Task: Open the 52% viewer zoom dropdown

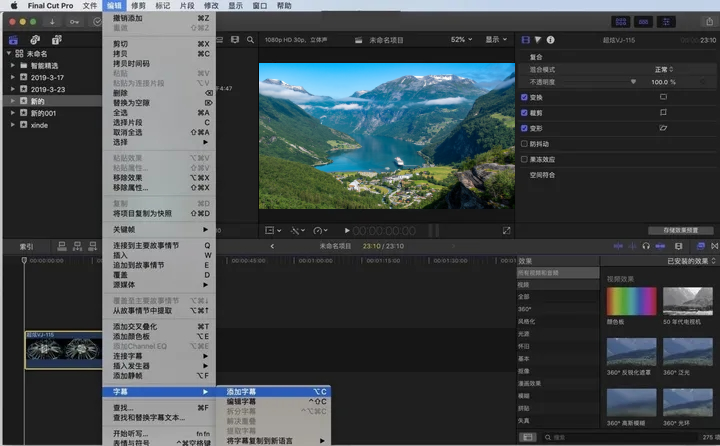Action: [461, 40]
